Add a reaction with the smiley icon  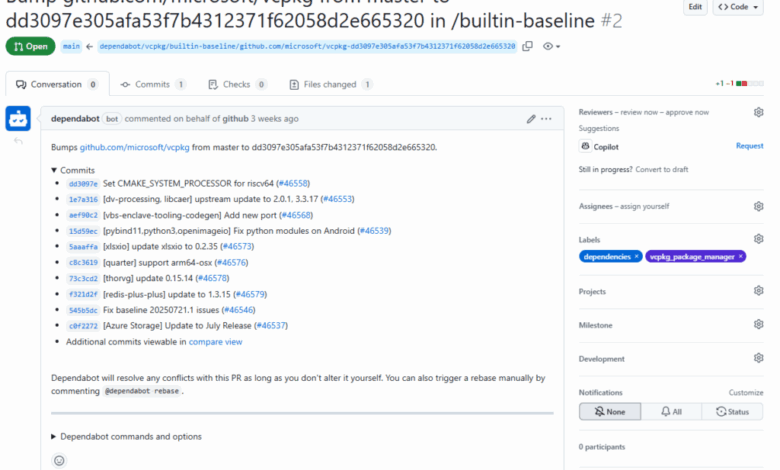(x=59, y=461)
